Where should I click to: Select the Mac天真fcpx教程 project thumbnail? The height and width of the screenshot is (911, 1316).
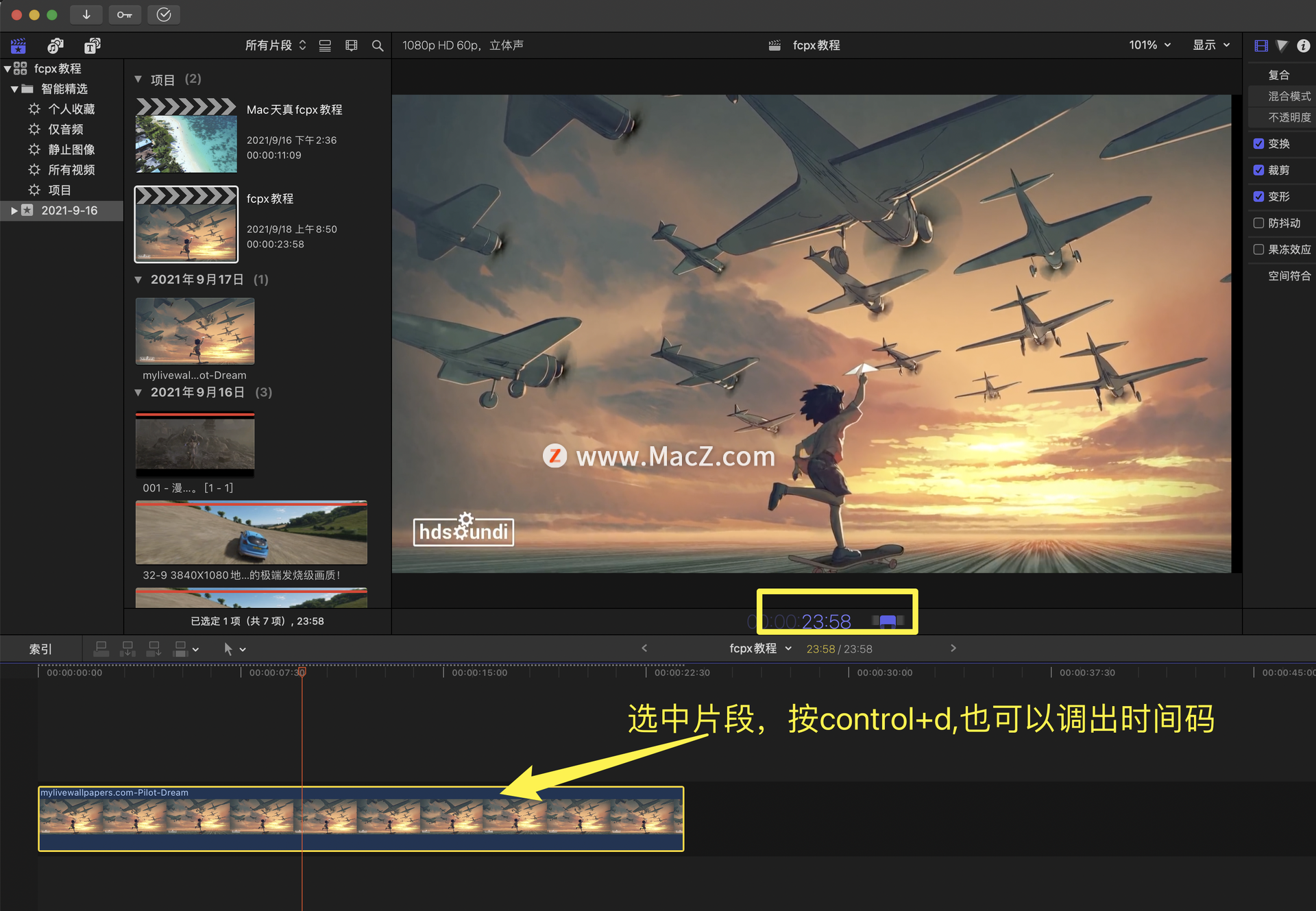click(186, 135)
